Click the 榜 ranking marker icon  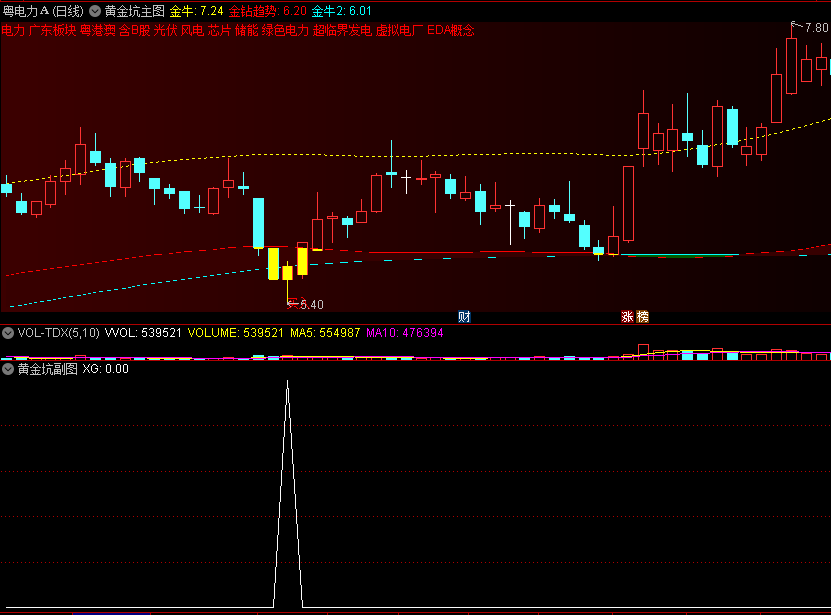[642, 317]
